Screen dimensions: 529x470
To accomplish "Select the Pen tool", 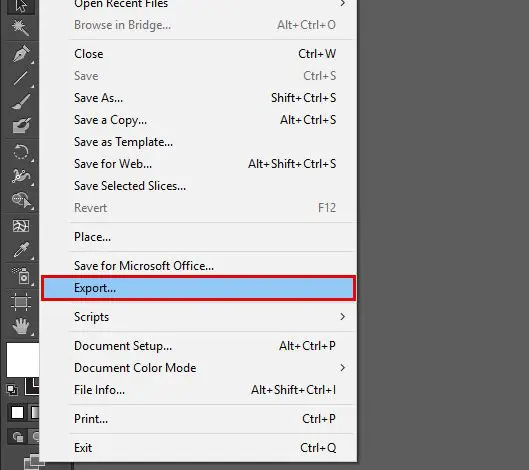I will [21, 53].
